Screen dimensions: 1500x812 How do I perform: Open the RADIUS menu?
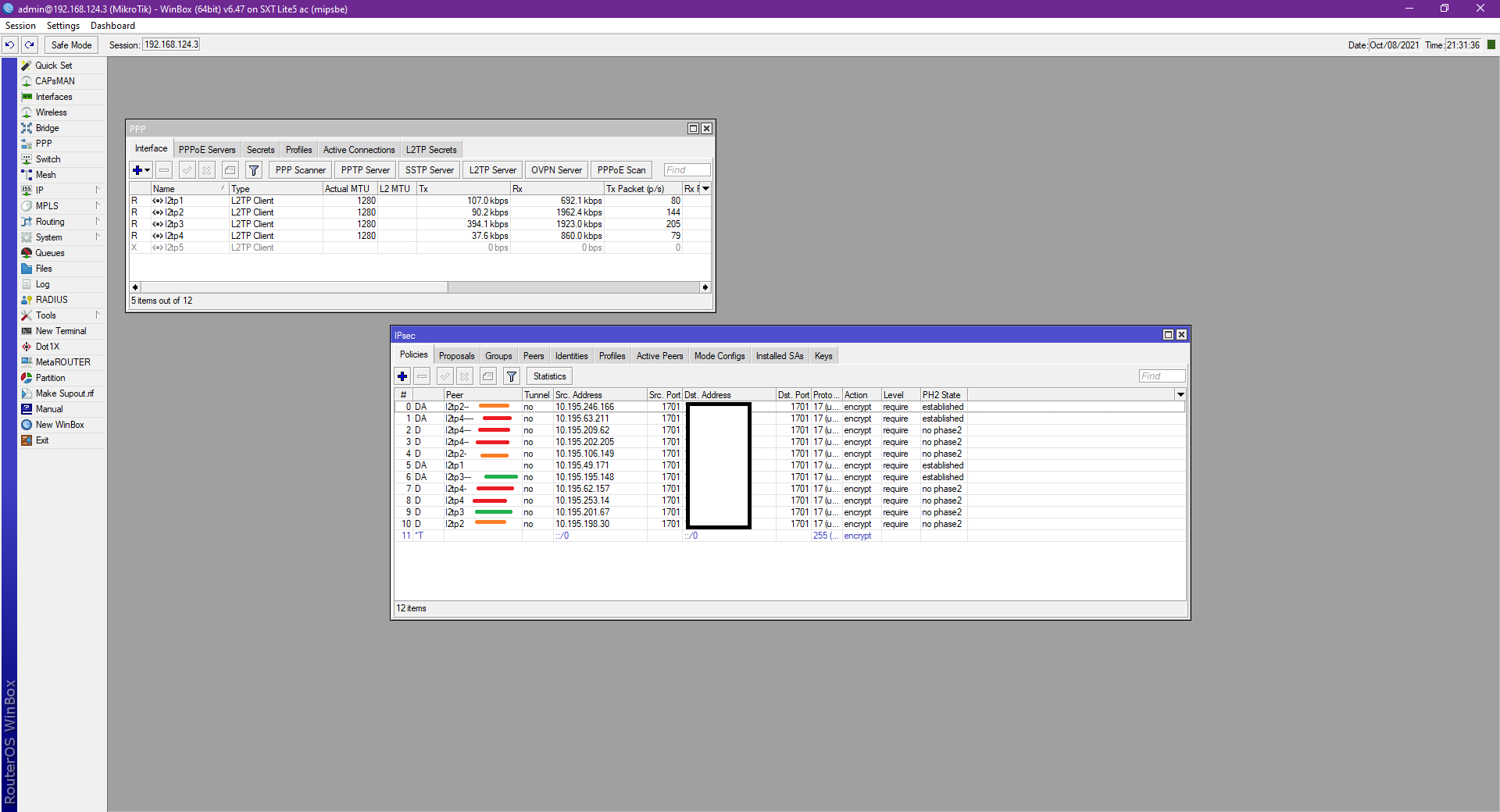52,300
